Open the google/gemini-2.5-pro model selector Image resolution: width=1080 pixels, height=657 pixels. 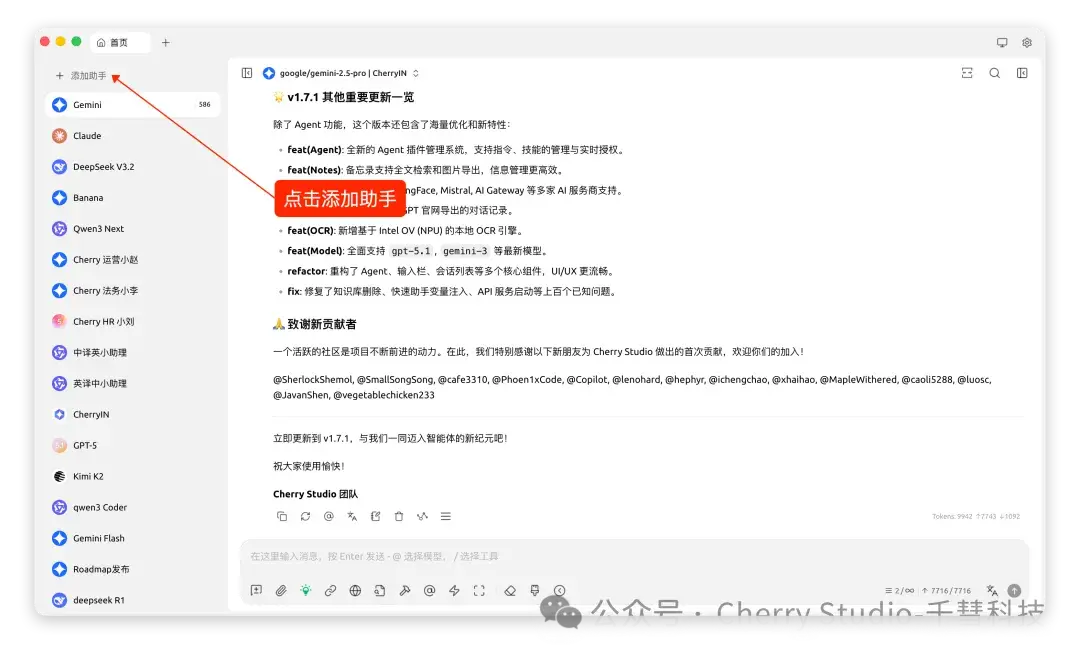pyautogui.click(x=340, y=72)
